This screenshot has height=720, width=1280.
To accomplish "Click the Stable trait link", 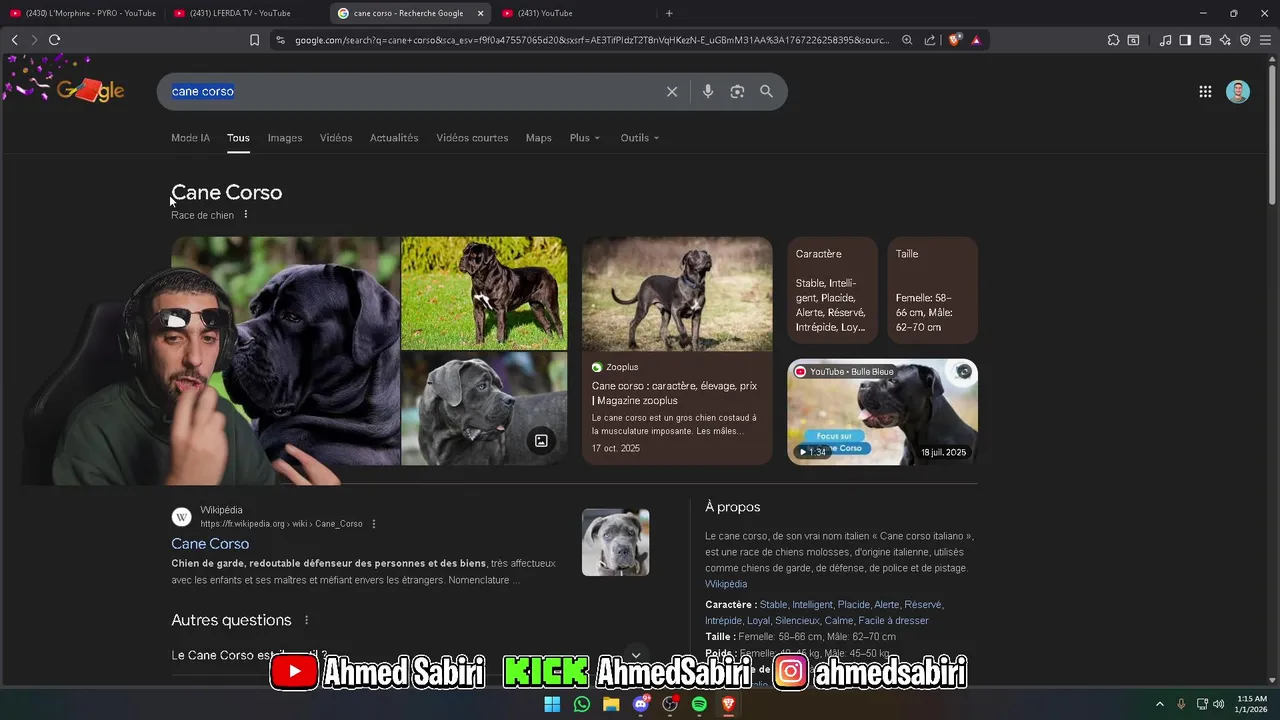I will [773, 605].
